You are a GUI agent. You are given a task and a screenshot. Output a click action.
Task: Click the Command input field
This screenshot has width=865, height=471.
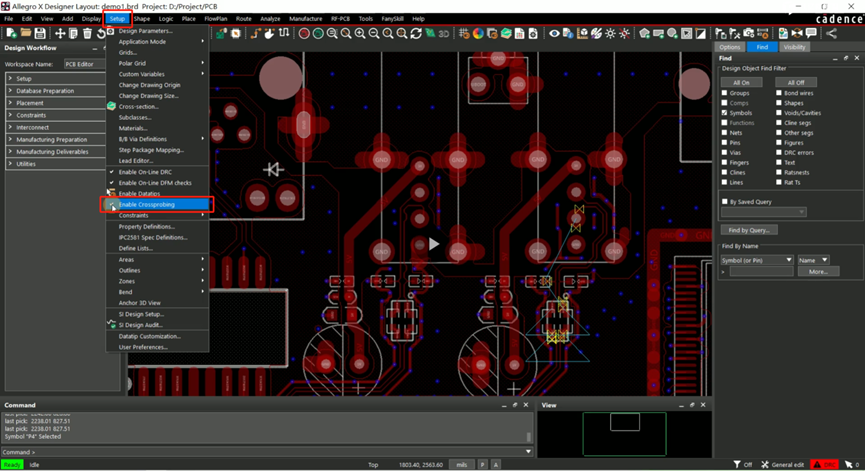tap(266, 452)
